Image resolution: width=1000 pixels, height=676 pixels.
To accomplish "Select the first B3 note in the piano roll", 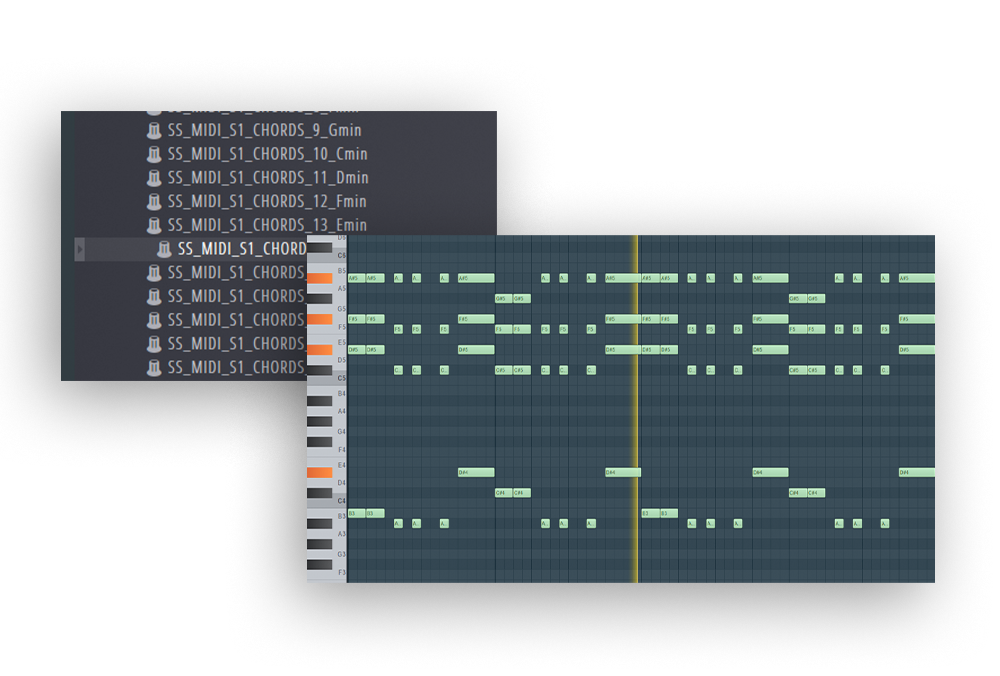I will (x=356, y=513).
